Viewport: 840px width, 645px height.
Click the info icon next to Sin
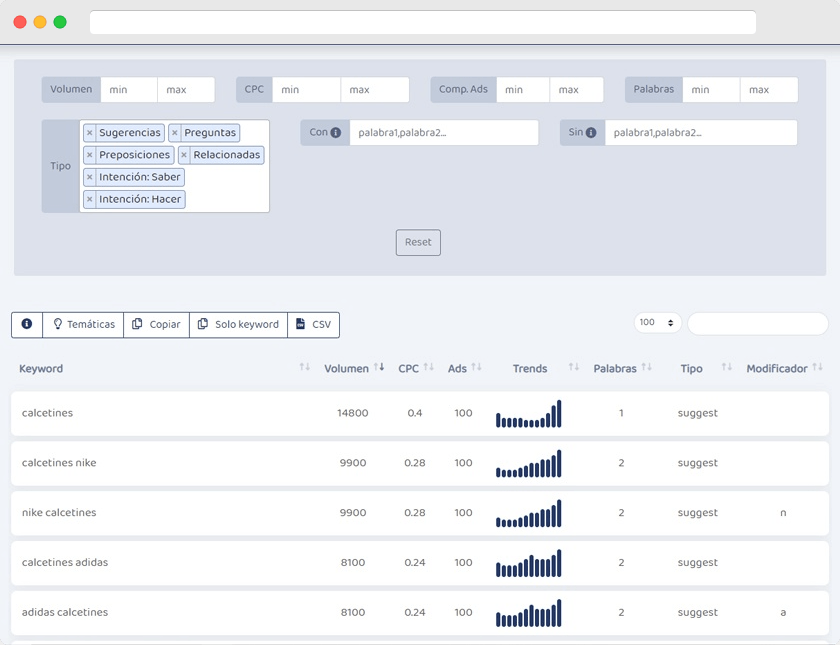click(x=591, y=132)
